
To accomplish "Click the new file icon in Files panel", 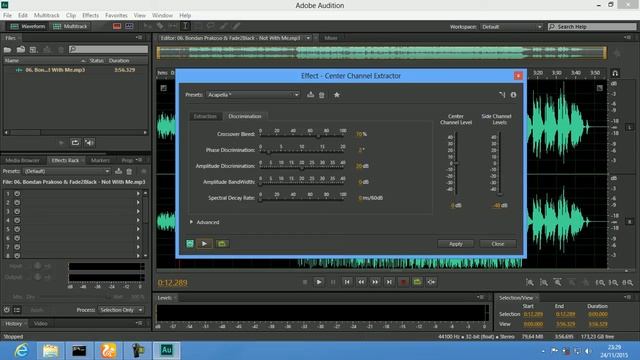I will pos(33,49).
